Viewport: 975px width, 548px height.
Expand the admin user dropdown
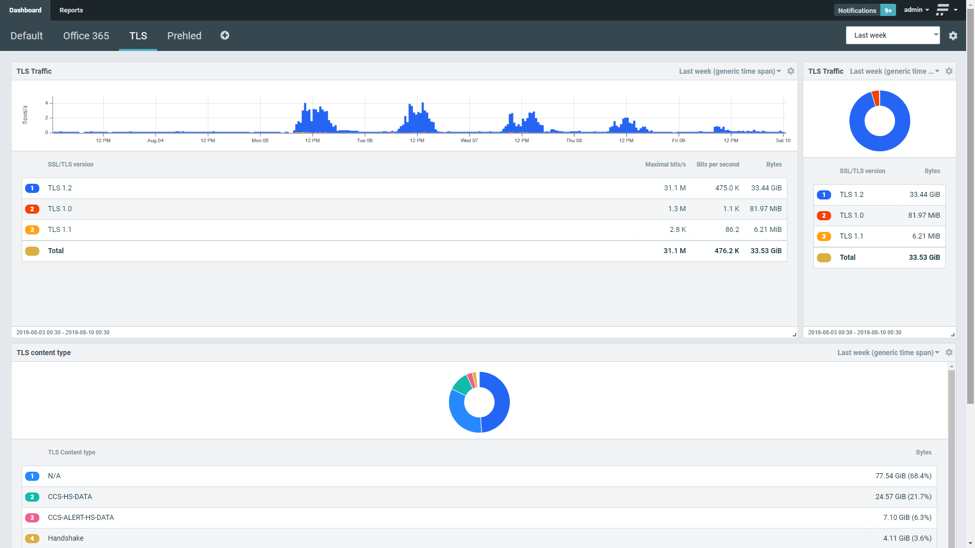point(916,10)
